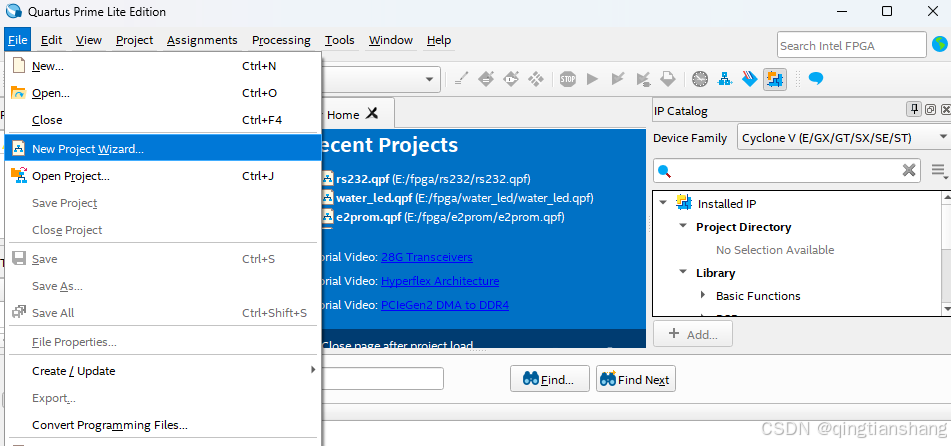This screenshot has width=951, height=446.
Task: Click the Add... button under IP Catalog
Action: tap(693, 334)
